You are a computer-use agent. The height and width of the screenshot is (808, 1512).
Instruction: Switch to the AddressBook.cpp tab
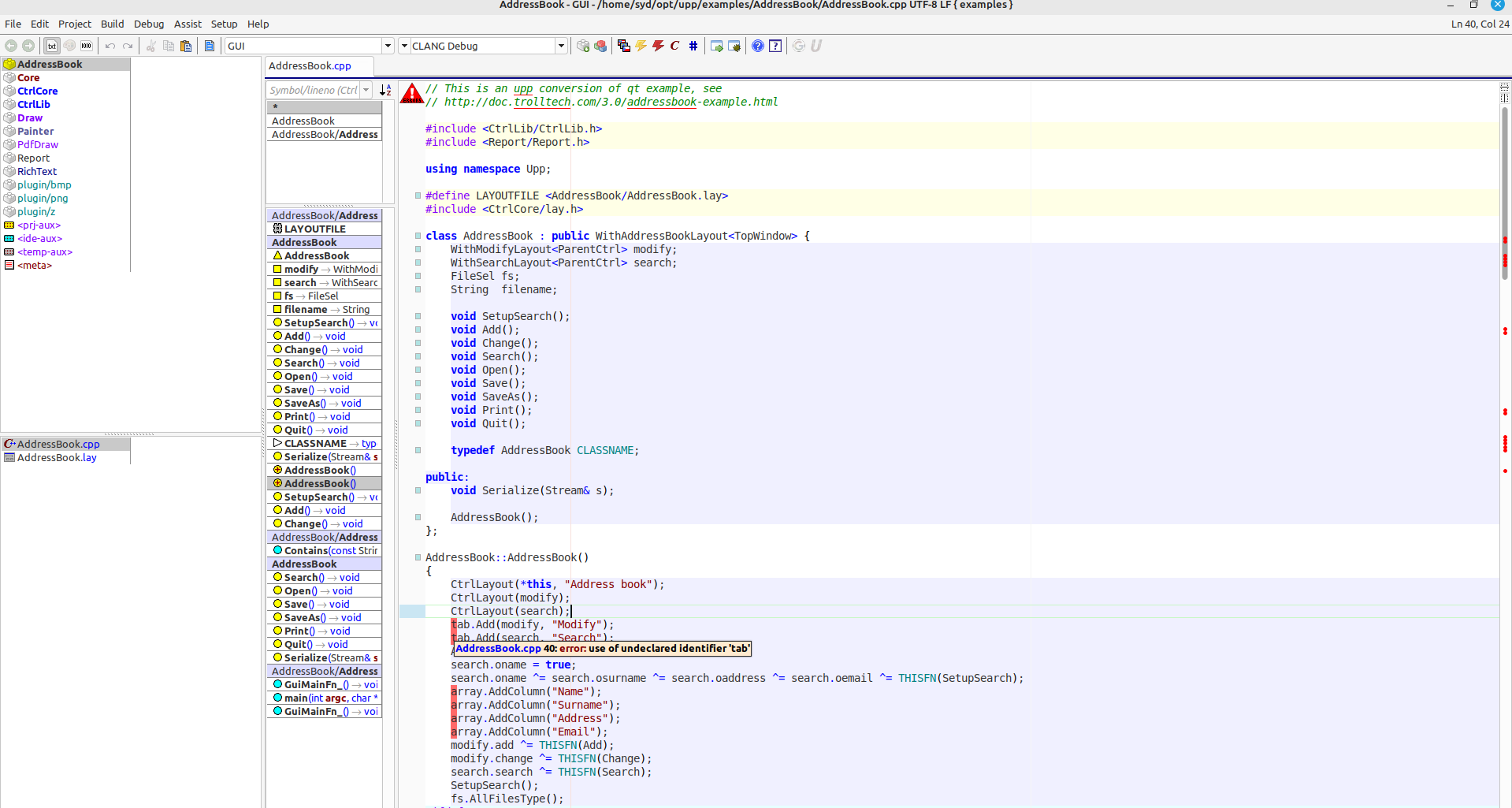(318, 65)
